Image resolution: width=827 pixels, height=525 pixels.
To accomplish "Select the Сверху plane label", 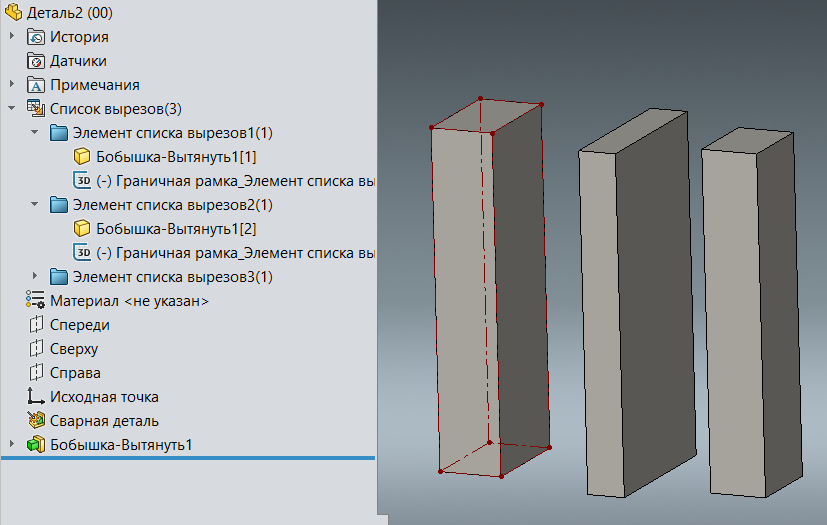I will (x=74, y=349).
